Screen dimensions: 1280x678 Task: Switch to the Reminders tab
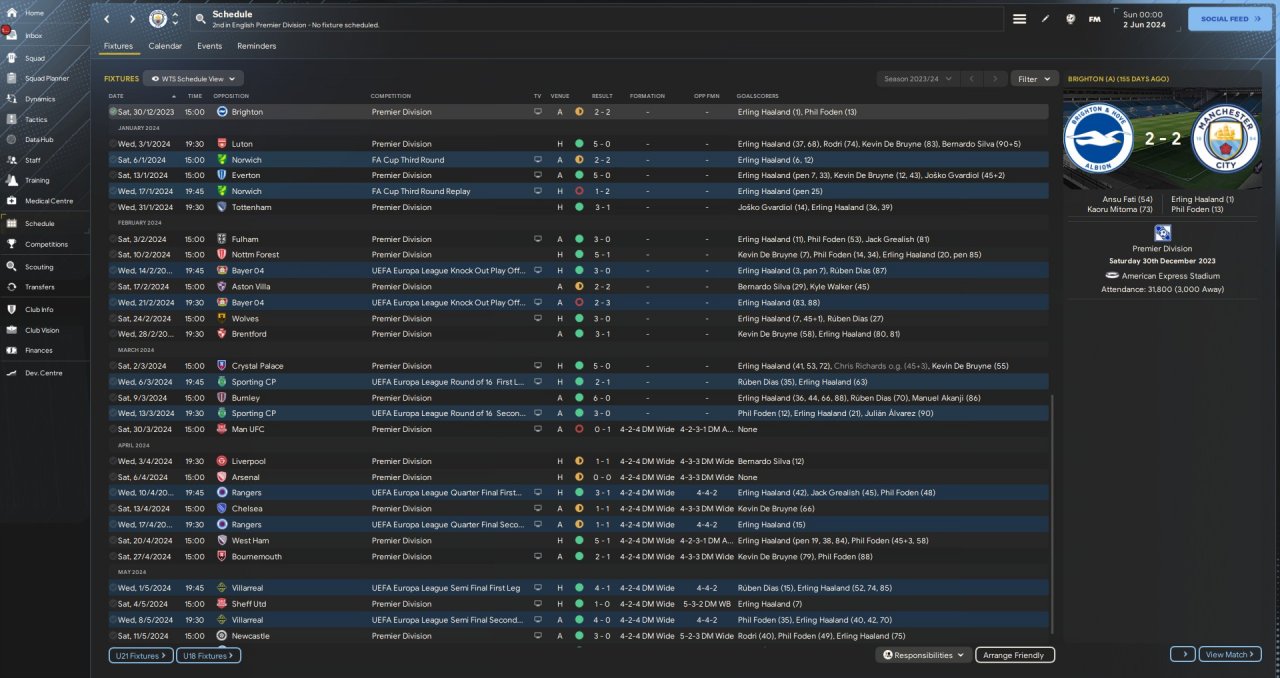[x=256, y=46]
